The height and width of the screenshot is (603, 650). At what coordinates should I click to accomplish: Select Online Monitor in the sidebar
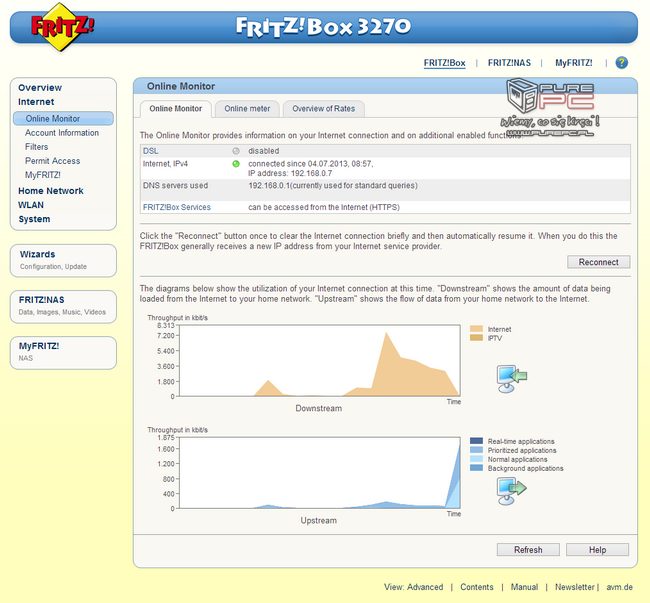[x=63, y=119]
